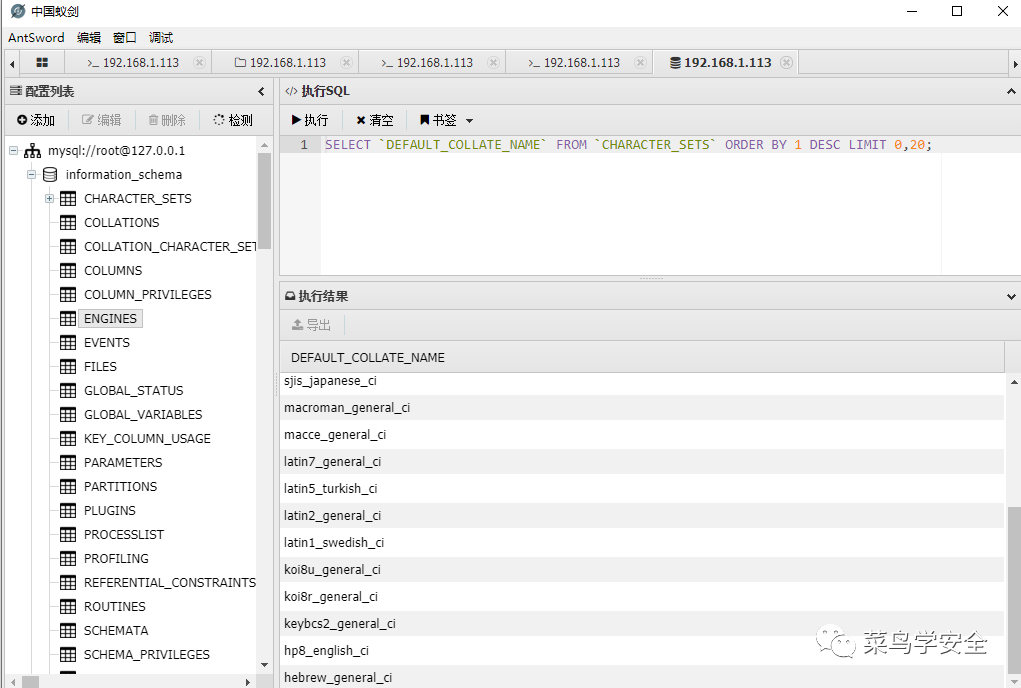Click the SCHEMATA table icon

(x=68, y=631)
